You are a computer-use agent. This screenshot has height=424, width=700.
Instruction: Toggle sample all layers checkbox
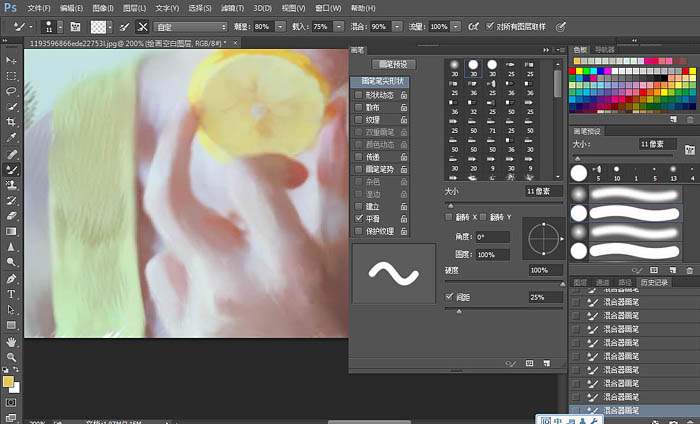(x=490, y=26)
